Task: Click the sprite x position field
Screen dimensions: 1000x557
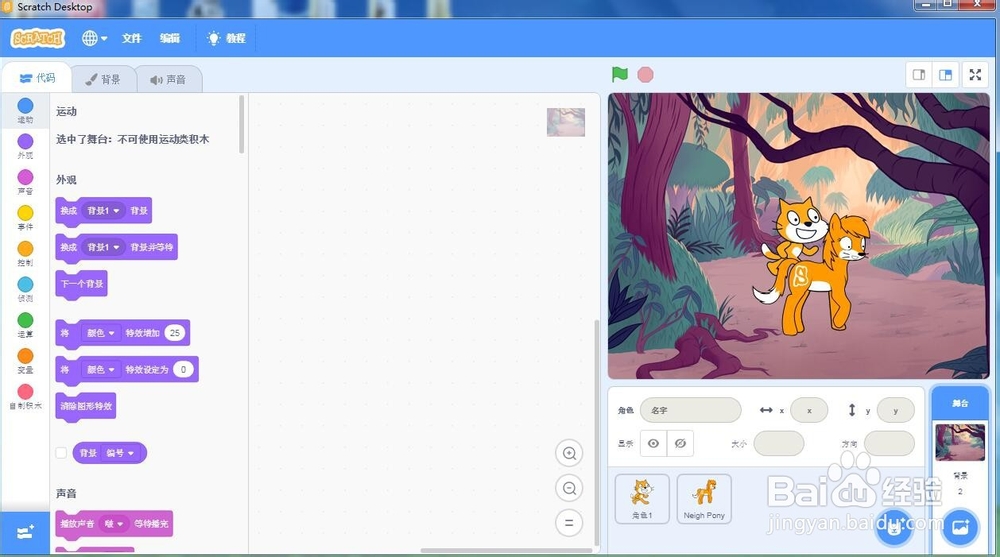Action: pos(809,410)
